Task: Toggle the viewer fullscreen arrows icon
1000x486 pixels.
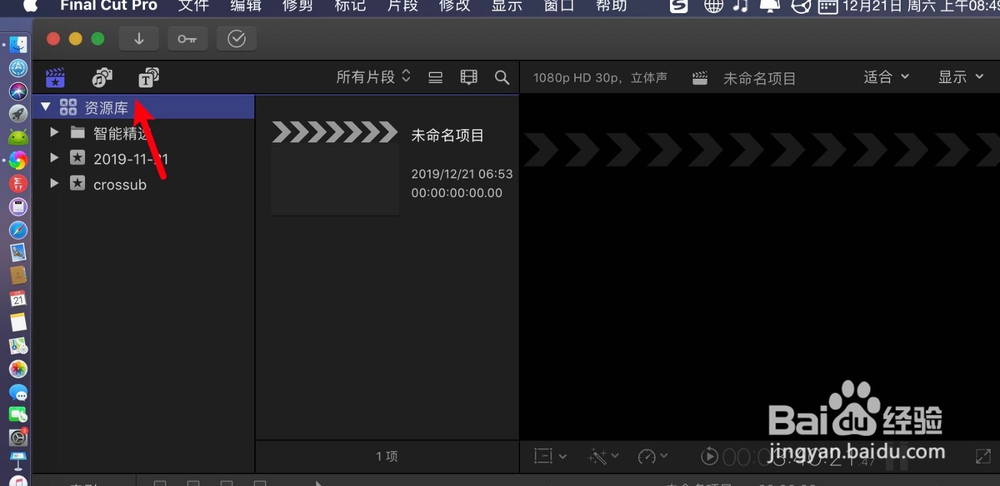Action: tap(982, 456)
